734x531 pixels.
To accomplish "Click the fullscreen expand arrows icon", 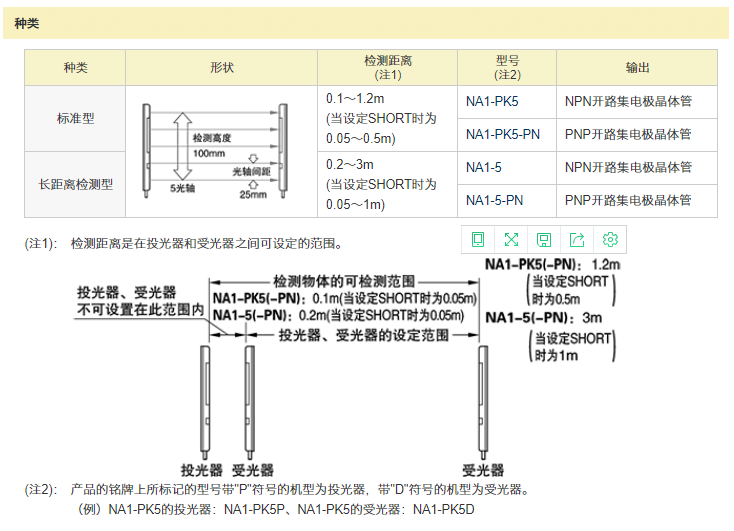I will click(x=511, y=240).
